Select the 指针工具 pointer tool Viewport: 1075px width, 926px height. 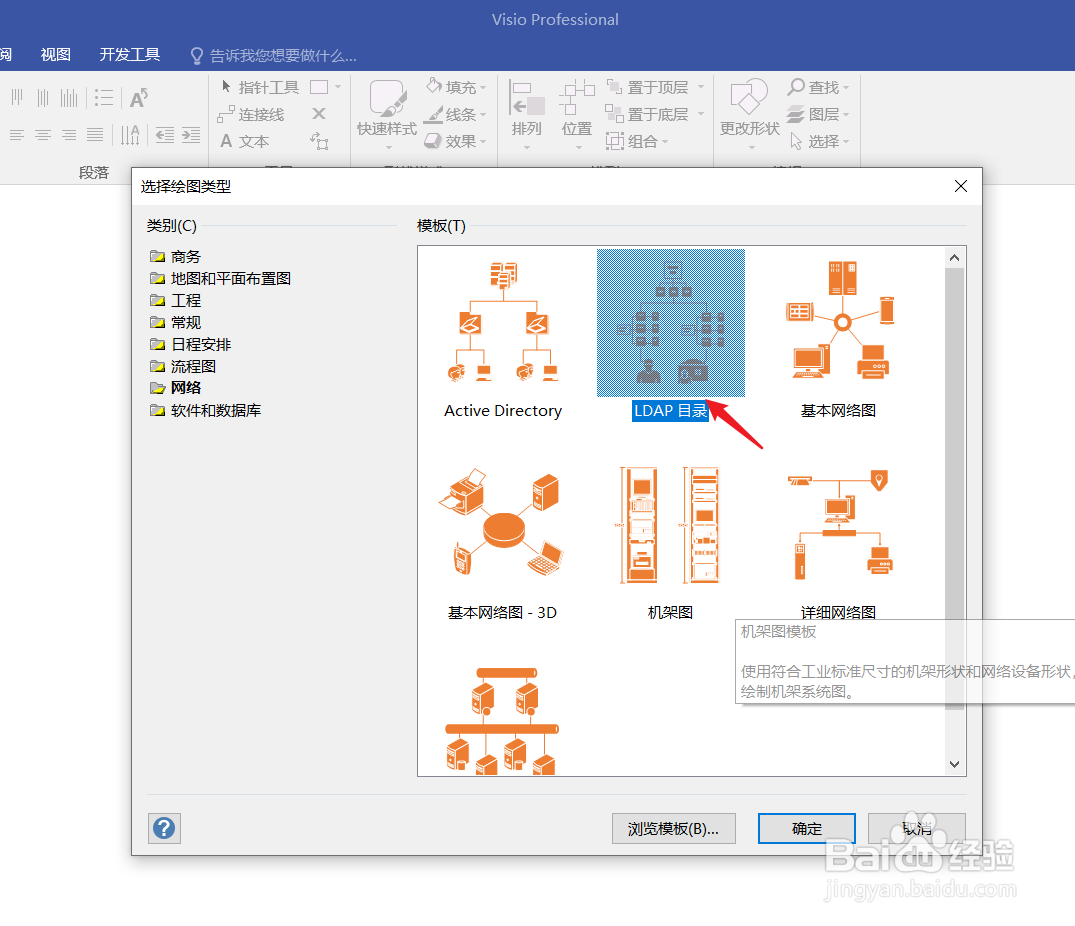coord(260,87)
